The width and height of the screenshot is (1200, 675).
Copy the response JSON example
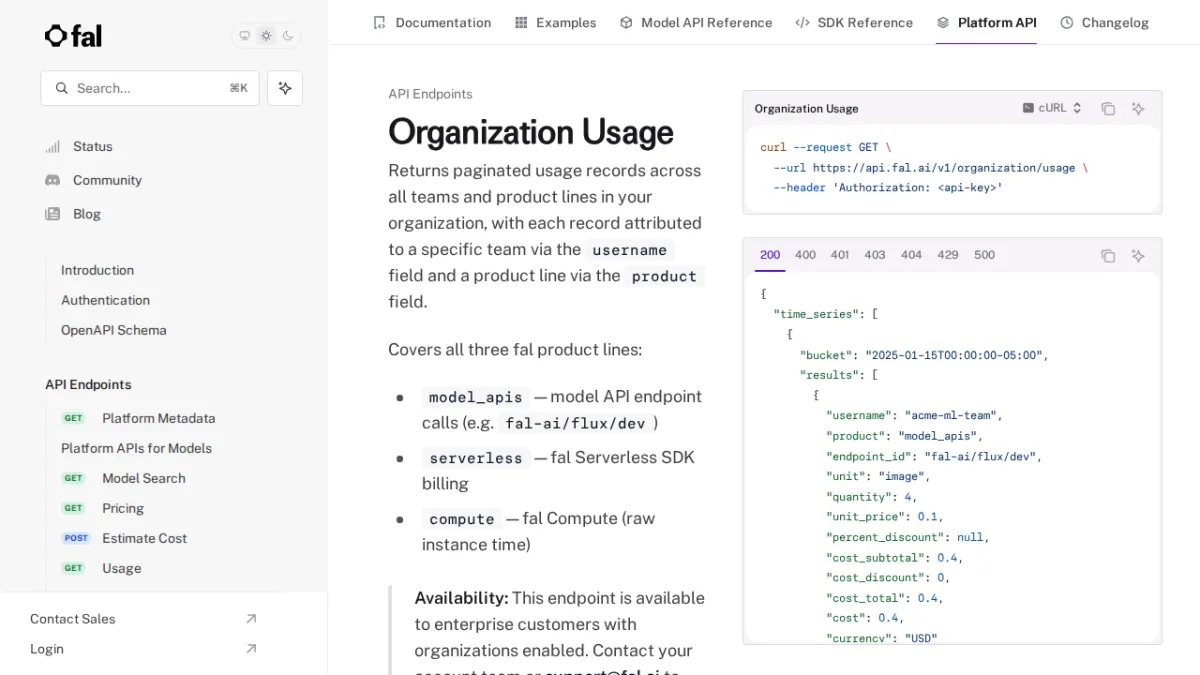pos(1108,256)
